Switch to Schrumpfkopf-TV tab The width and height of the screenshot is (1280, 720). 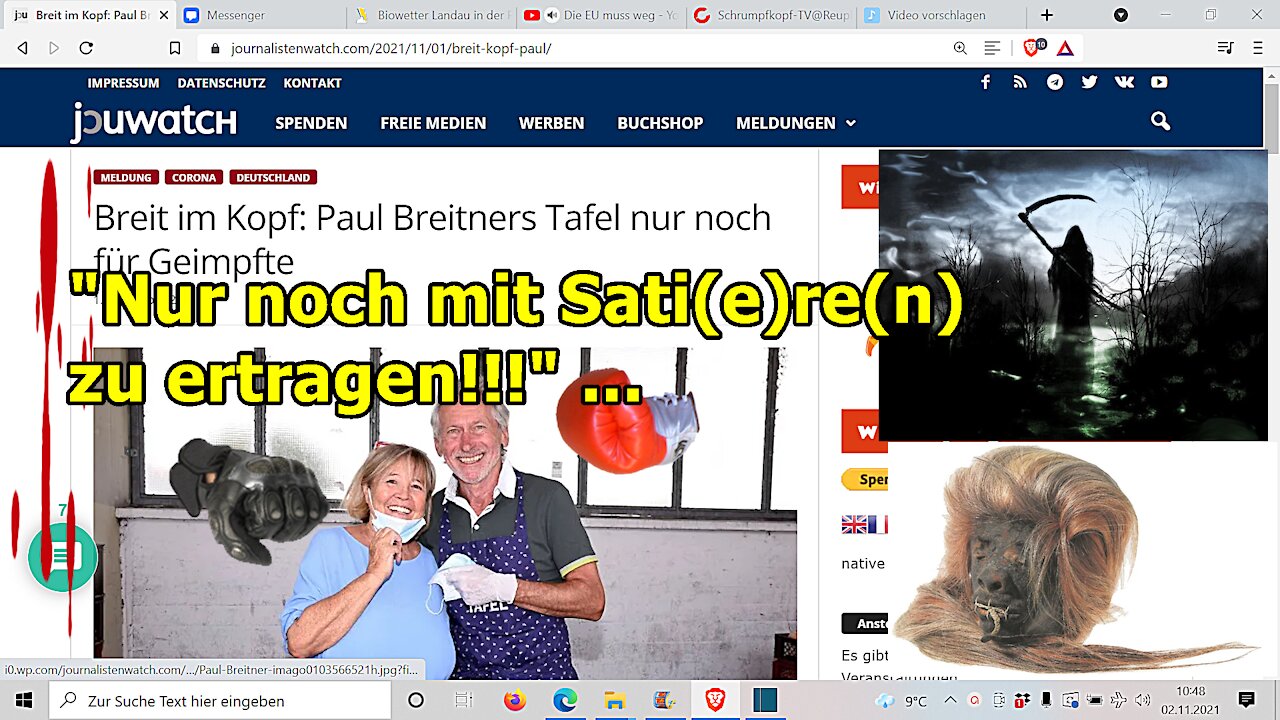pos(770,15)
